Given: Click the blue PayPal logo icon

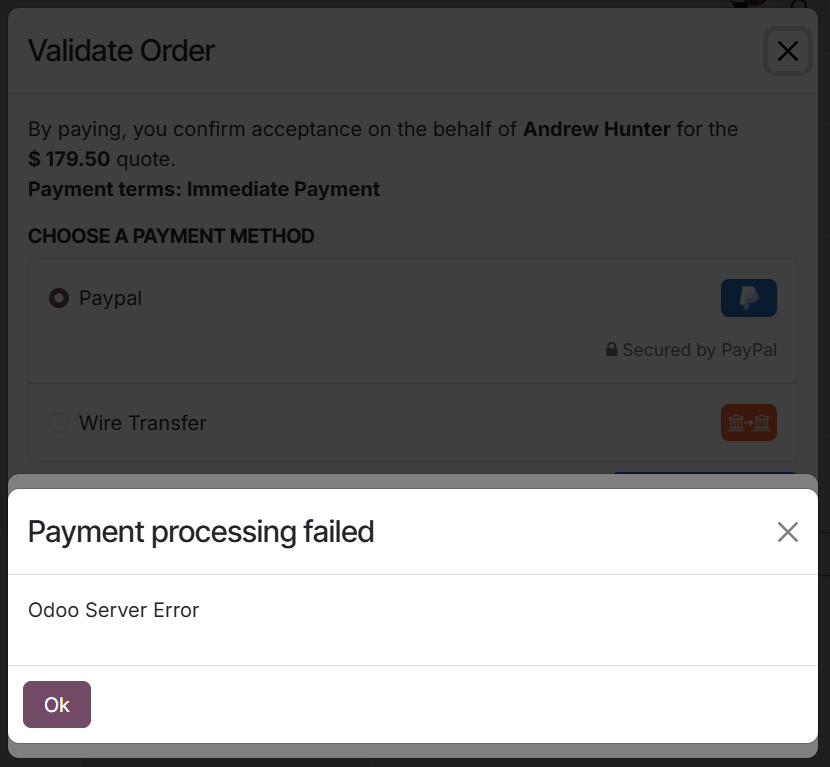Looking at the screenshot, I should click(748, 298).
